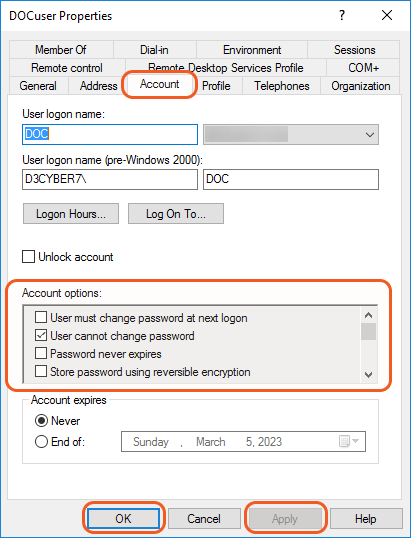The height and width of the screenshot is (538, 411).
Task: Open the Profile tab
Action: pos(216,86)
